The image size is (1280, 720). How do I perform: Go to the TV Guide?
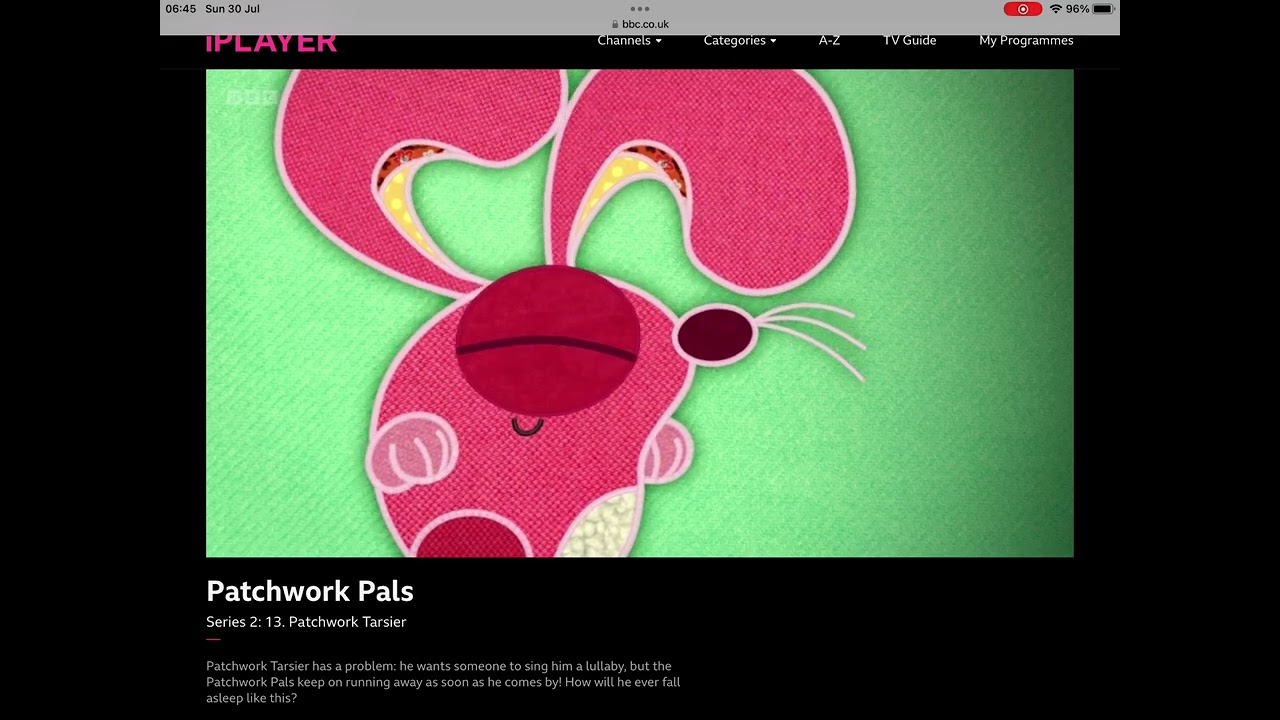pyautogui.click(x=909, y=40)
